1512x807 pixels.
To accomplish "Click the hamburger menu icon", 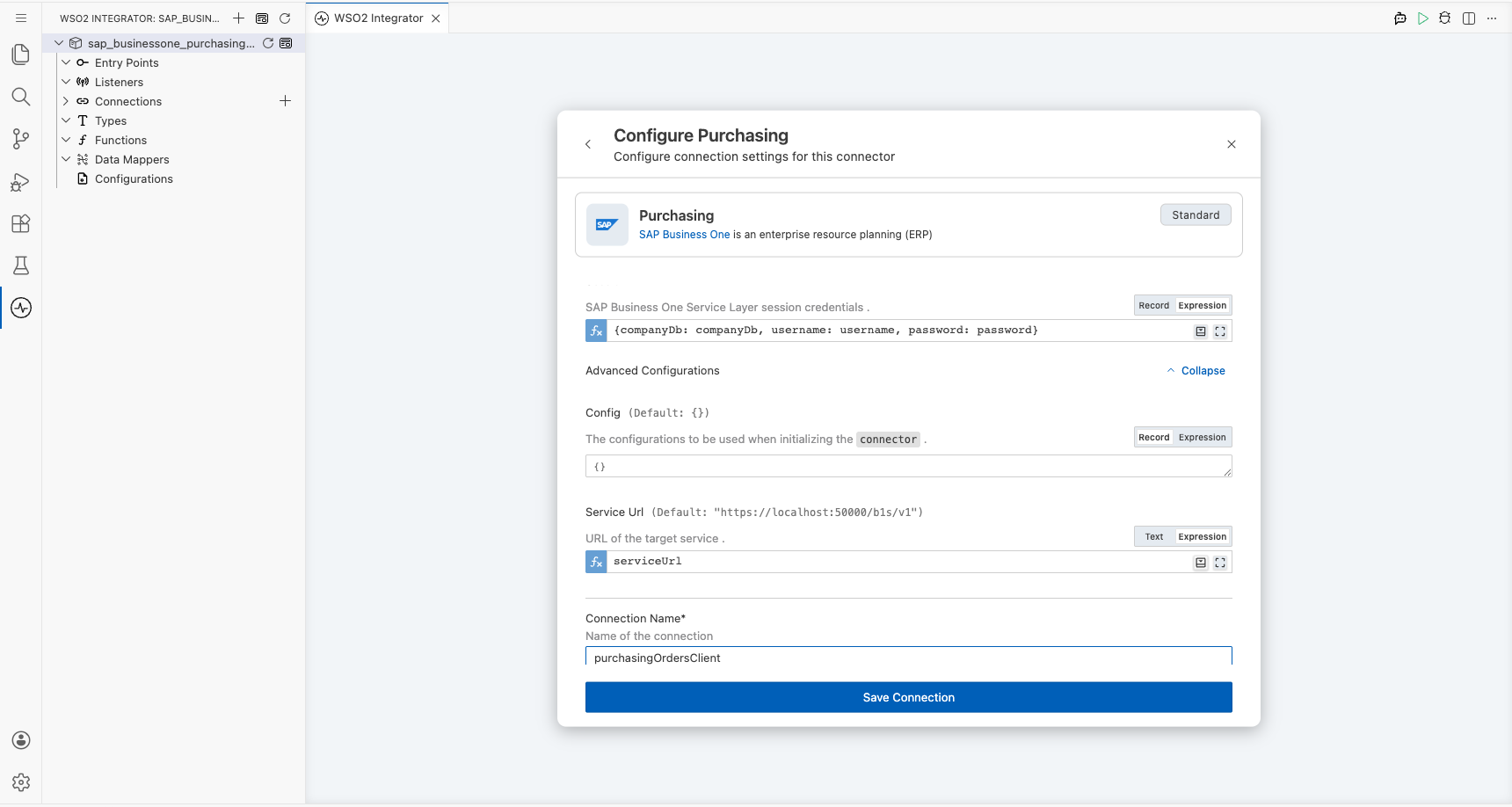I will click(21, 18).
